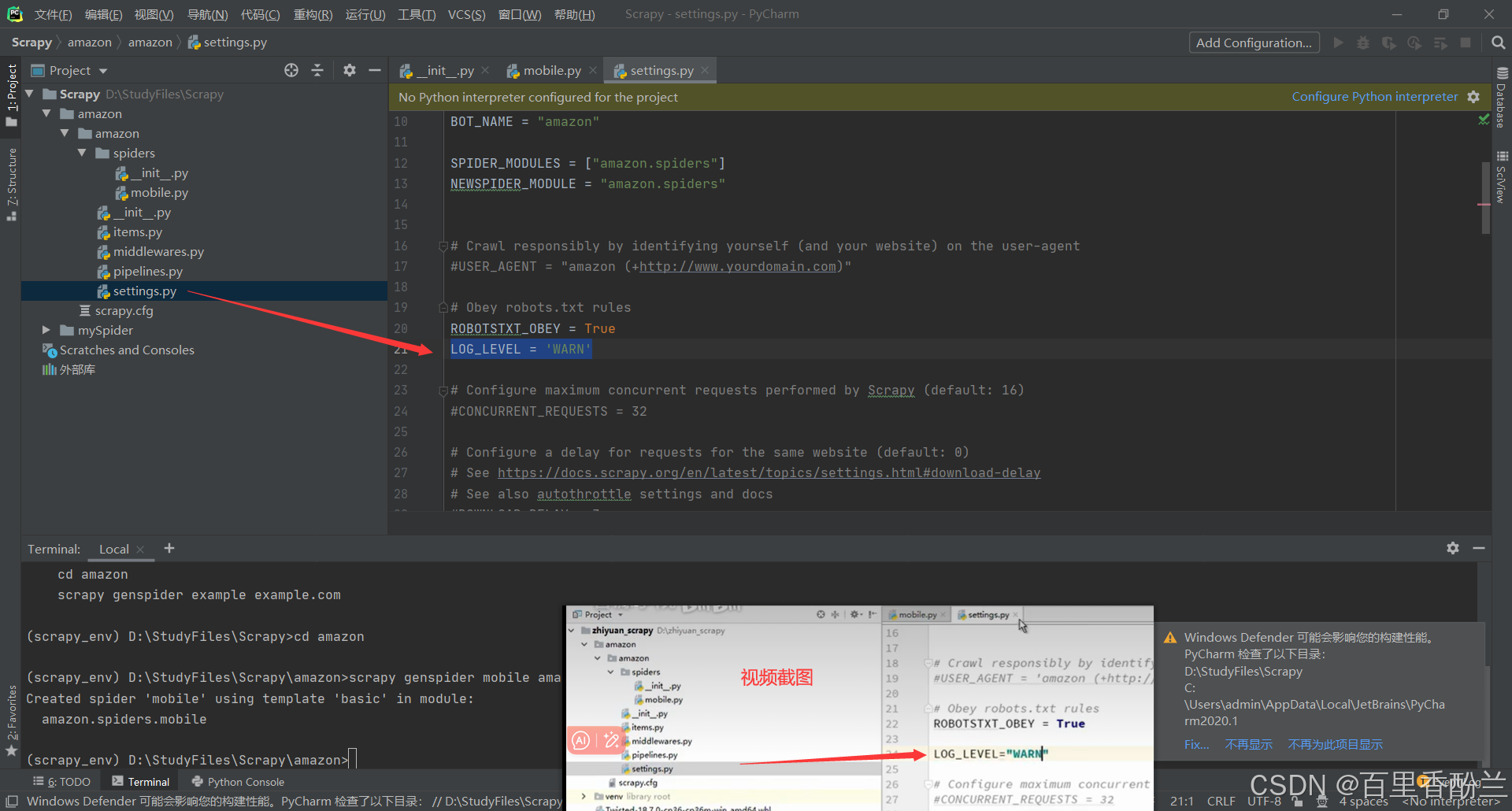
Task: Click the Run with Coverage icon
Action: click(x=1389, y=43)
